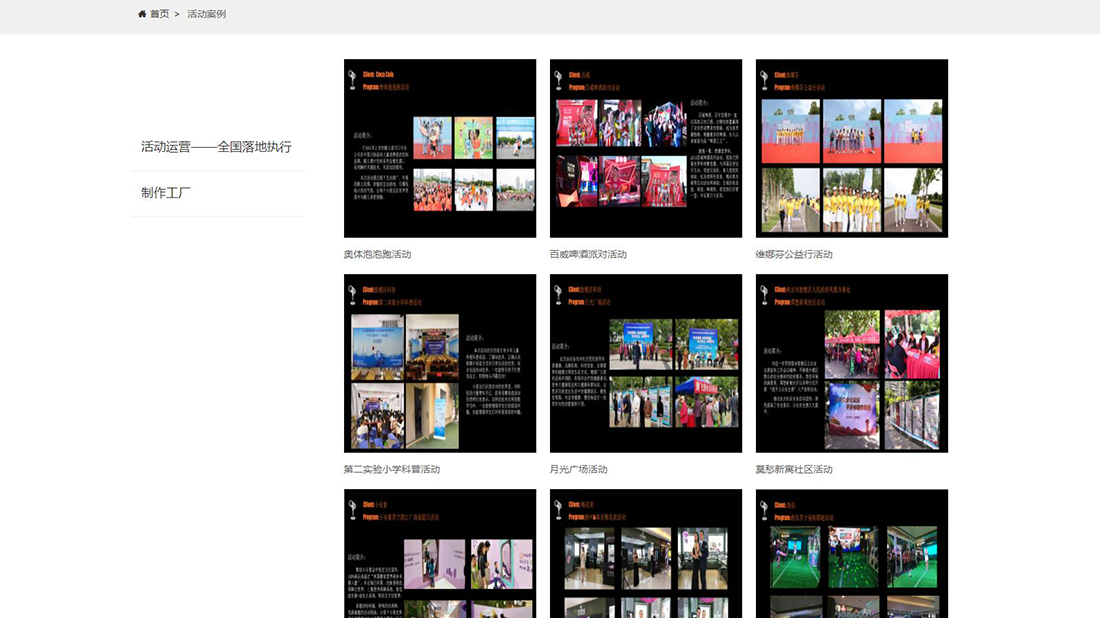Go to 首页 breadcrumb link
Viewport: 1100px width, 618px height.
click(159, 14)
